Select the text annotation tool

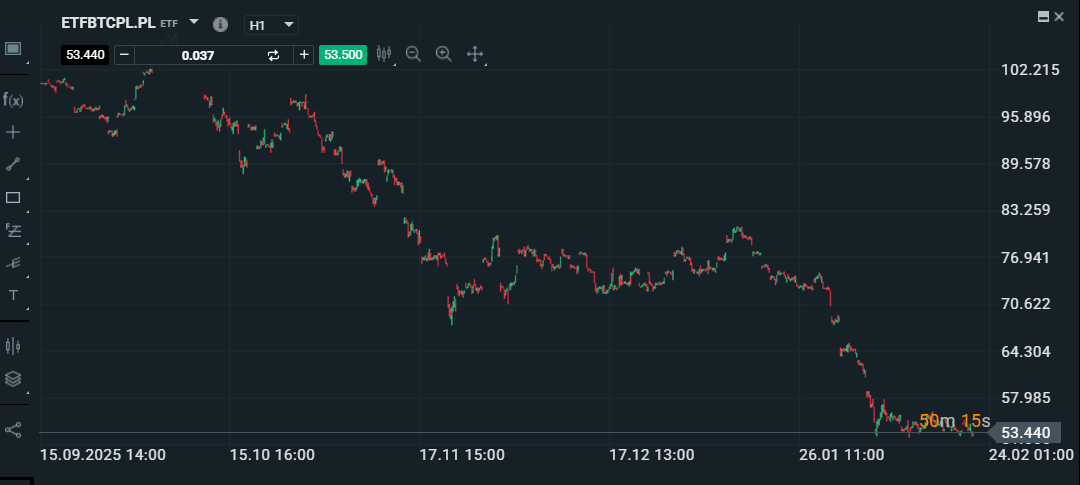13,295
